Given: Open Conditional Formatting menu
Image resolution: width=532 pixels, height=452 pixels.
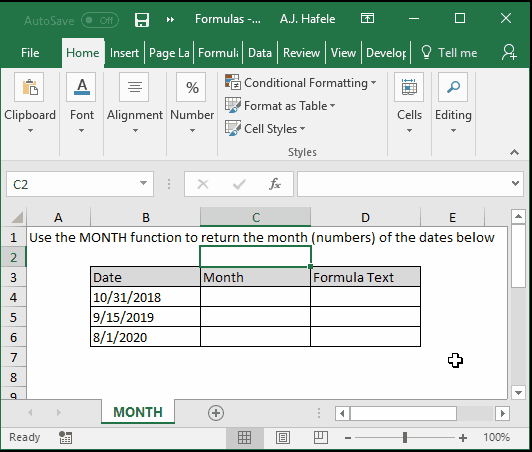Looking at the screenshot, I should click(x=301, y=83).
